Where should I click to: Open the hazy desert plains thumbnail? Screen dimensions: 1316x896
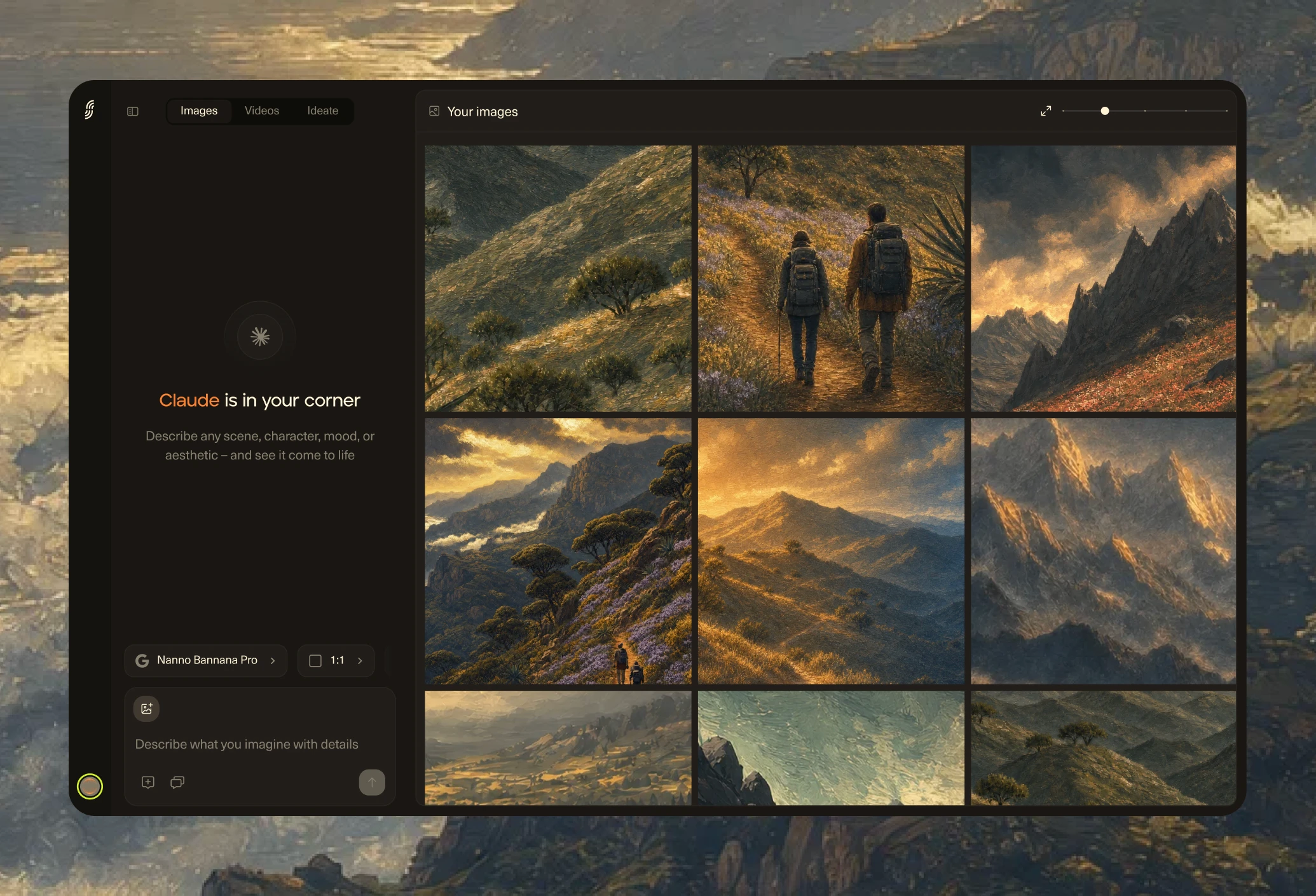tap(558, 748)
